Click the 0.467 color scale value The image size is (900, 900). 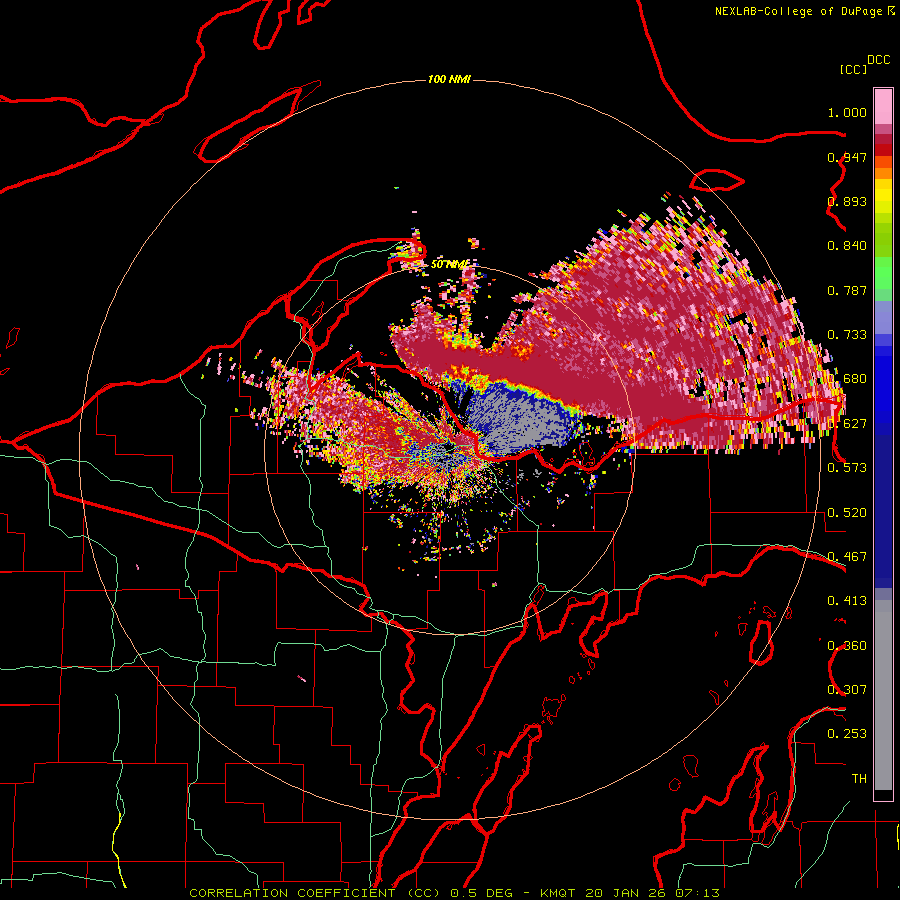(847, 557)
